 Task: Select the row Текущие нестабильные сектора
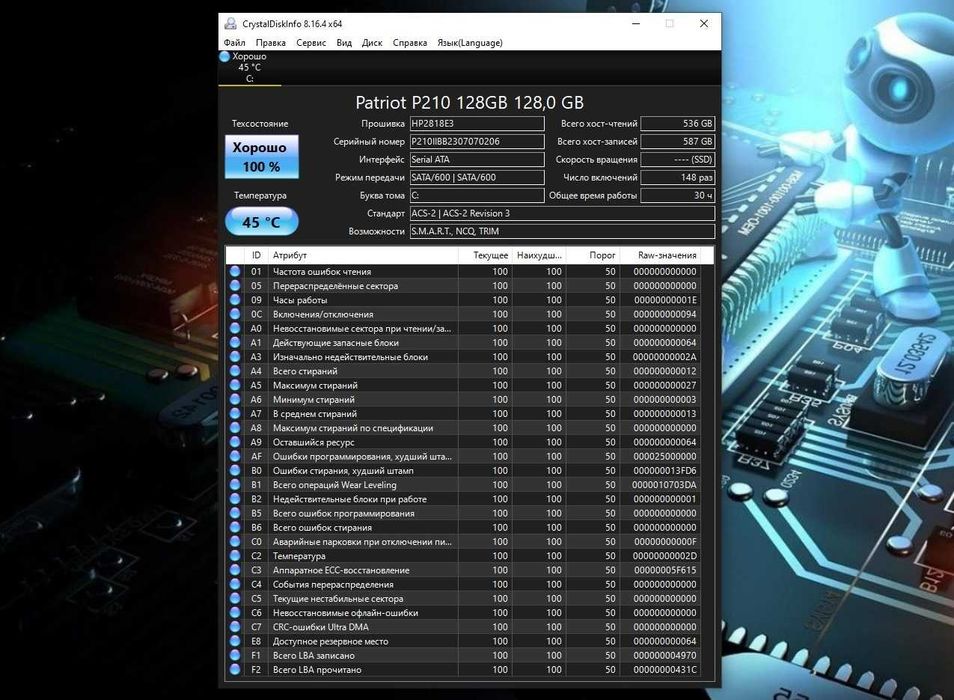pos(463,598)
